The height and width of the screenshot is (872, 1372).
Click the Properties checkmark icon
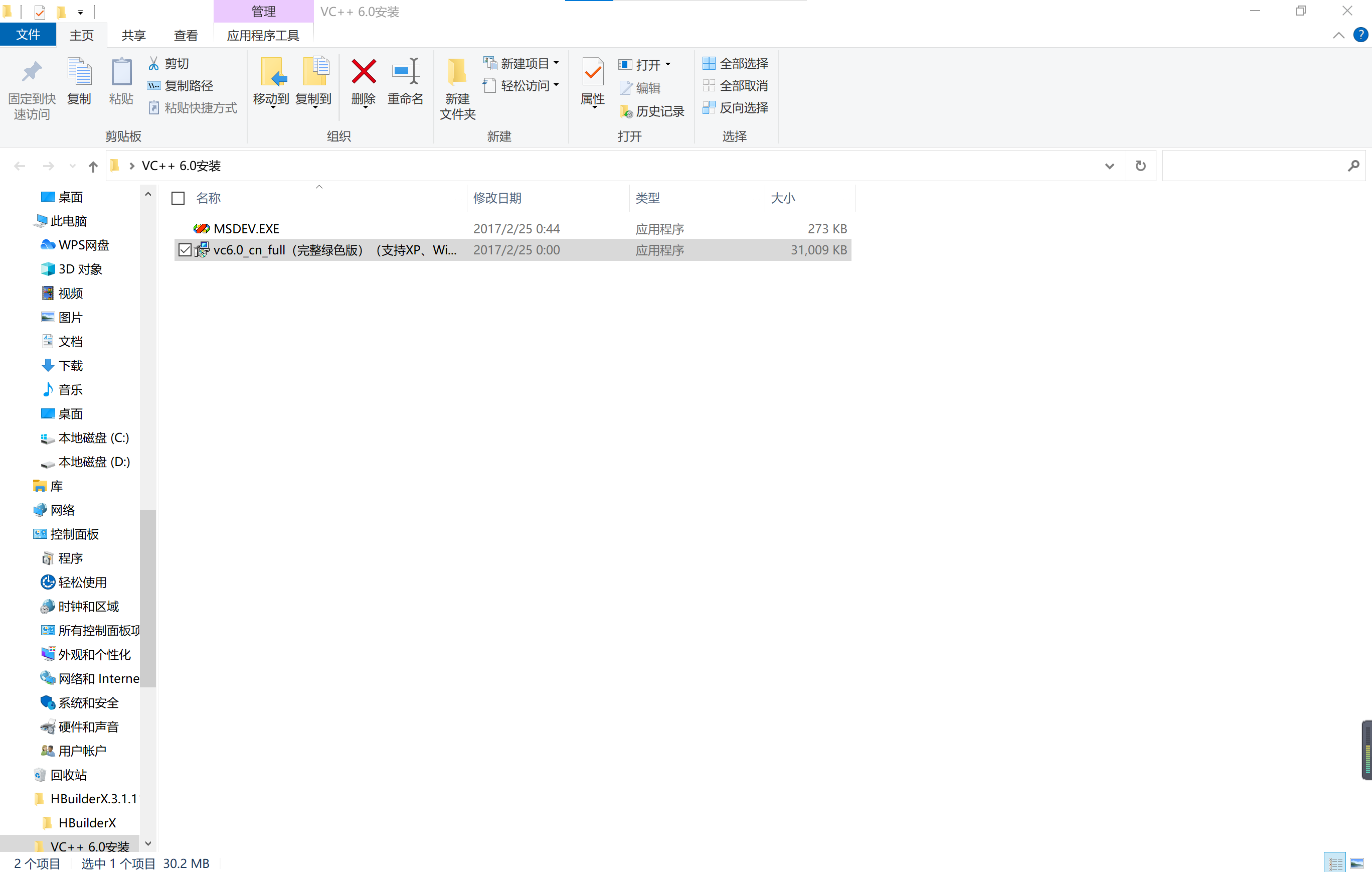(x=593, y=73)
